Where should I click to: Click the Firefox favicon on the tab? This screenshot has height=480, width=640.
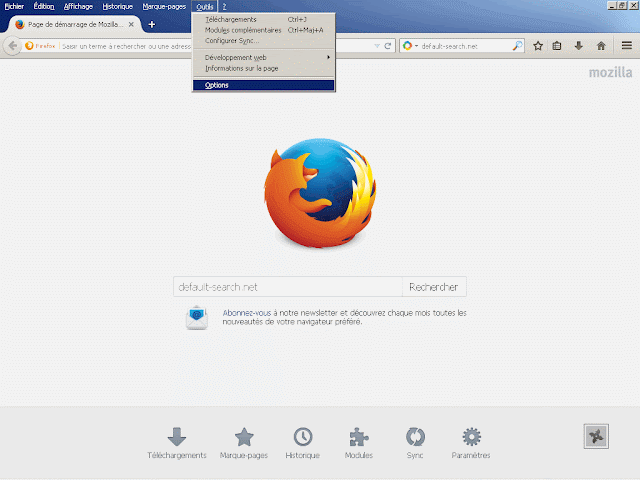[20, 24]
